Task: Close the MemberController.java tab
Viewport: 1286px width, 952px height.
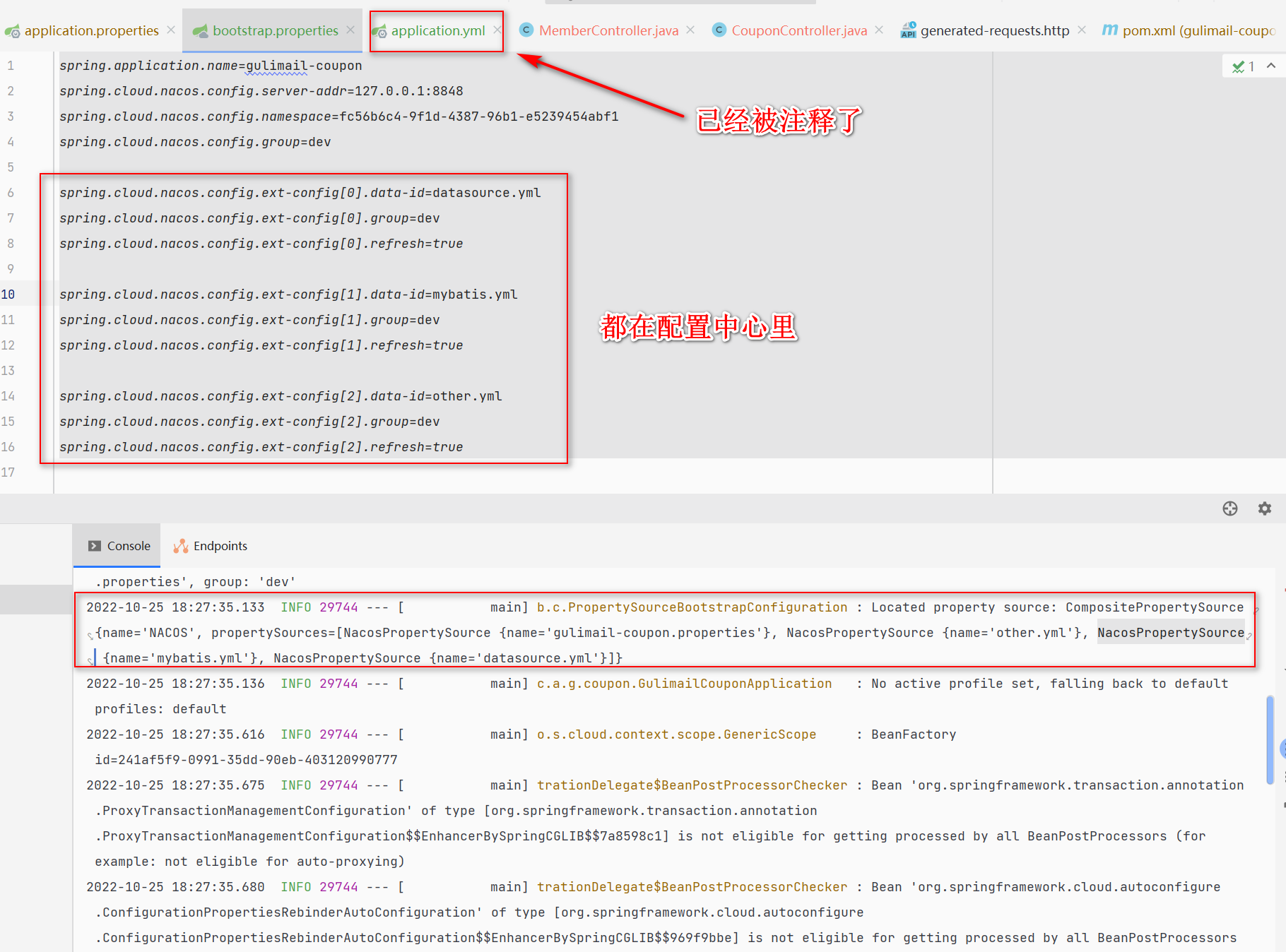Action: [690, 30]
